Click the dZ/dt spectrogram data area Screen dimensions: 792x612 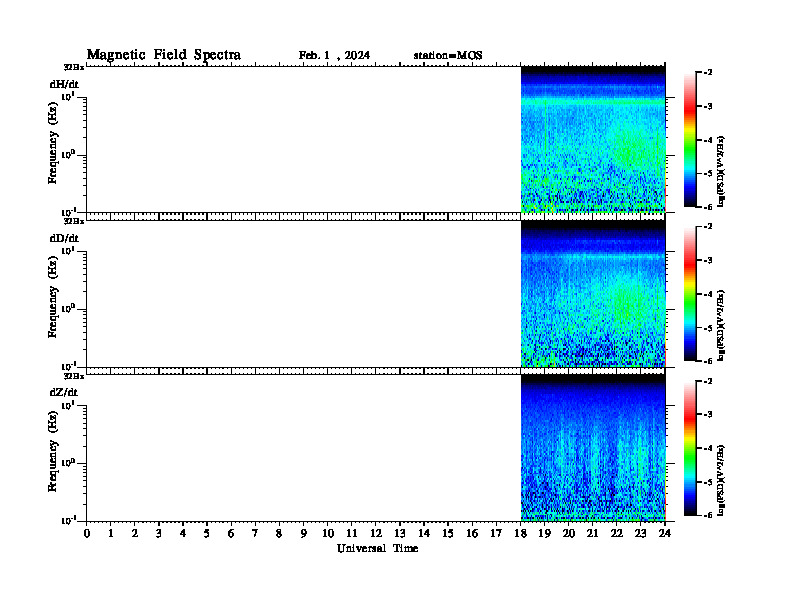[x=593, y=447]
